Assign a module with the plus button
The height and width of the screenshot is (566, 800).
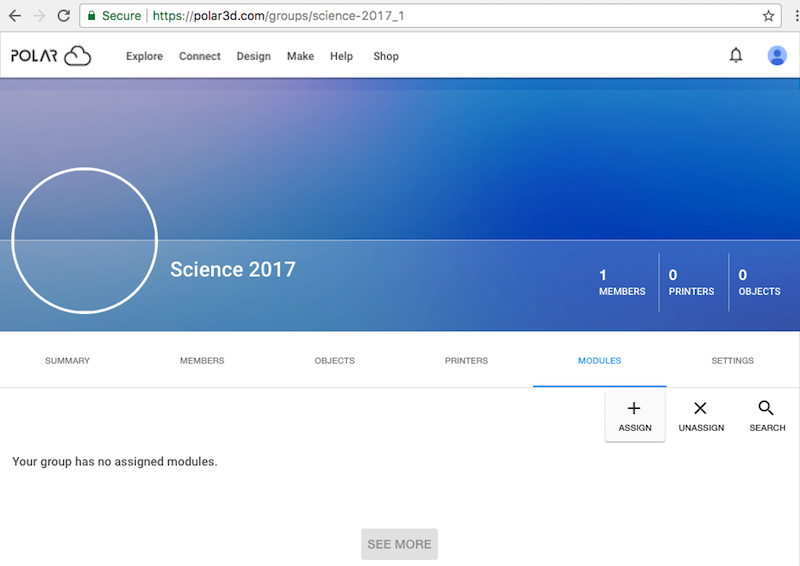[x=635, y=416]
